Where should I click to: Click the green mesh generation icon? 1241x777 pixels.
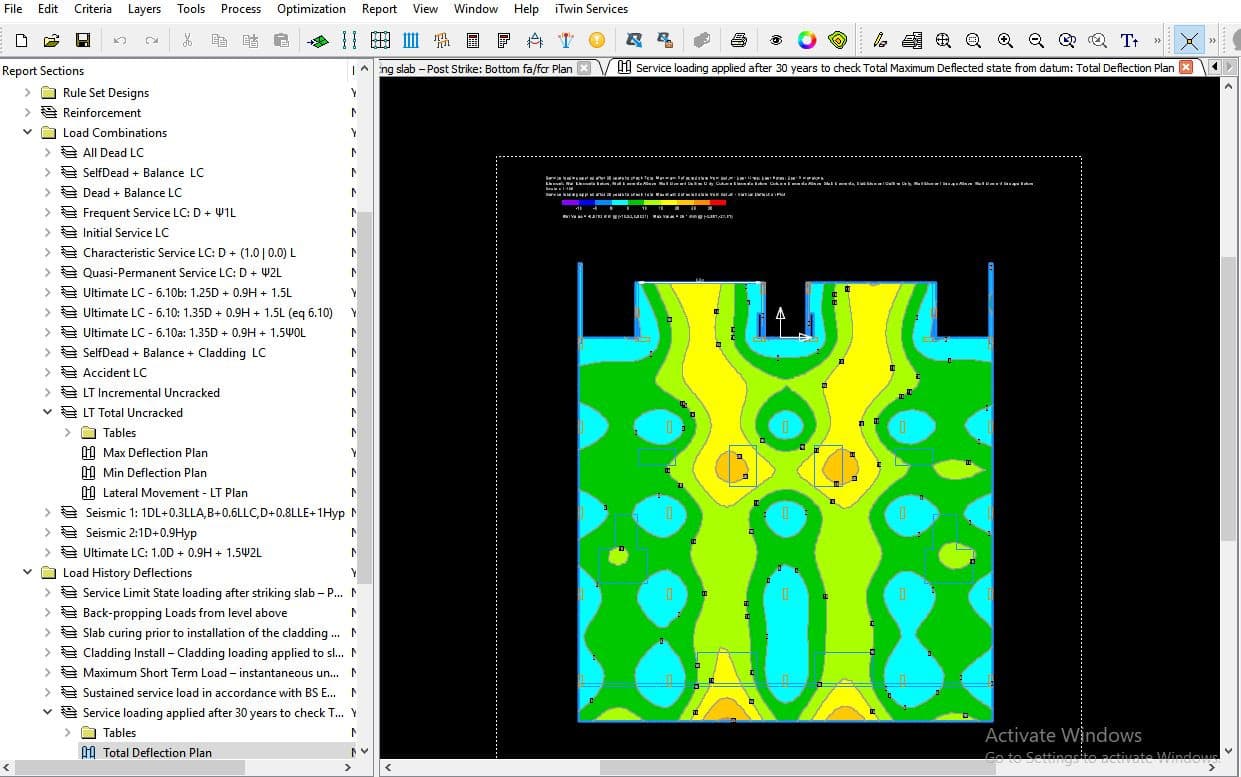click(x=319, y=41)
